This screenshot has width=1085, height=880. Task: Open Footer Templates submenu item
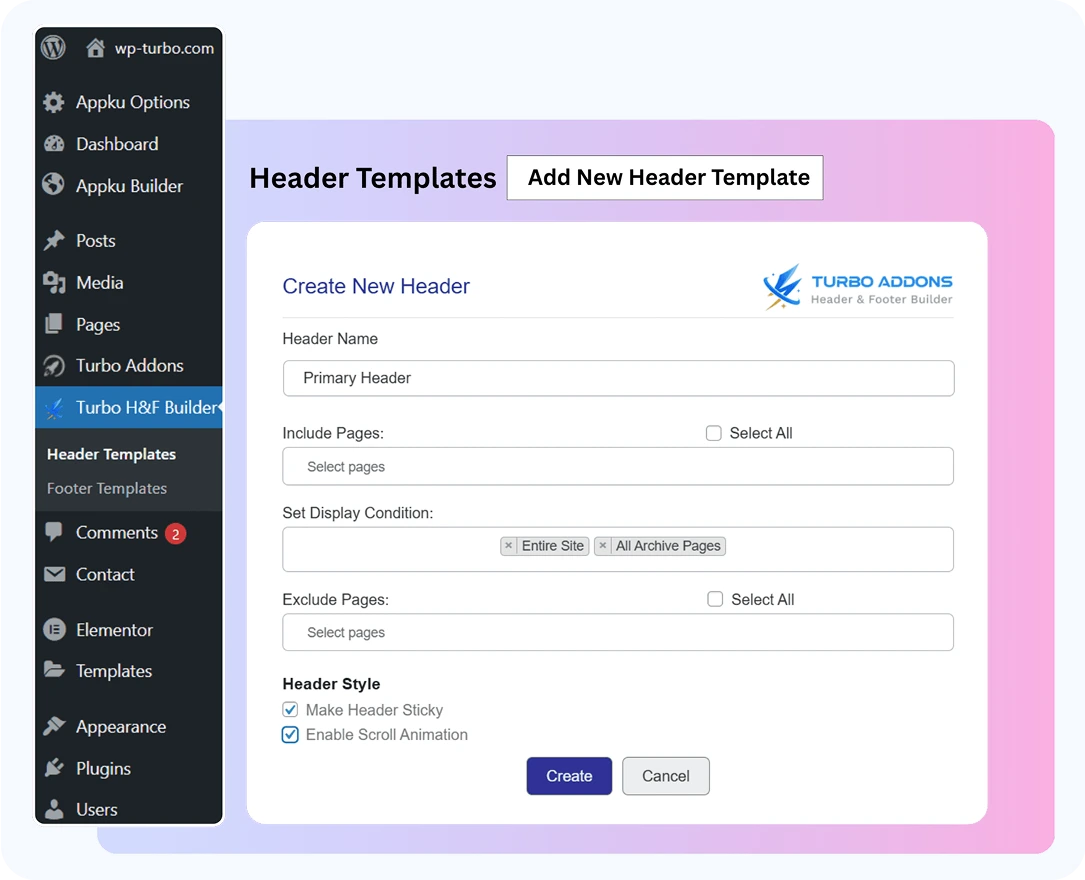pyautogui.click(x=107, y=489)
